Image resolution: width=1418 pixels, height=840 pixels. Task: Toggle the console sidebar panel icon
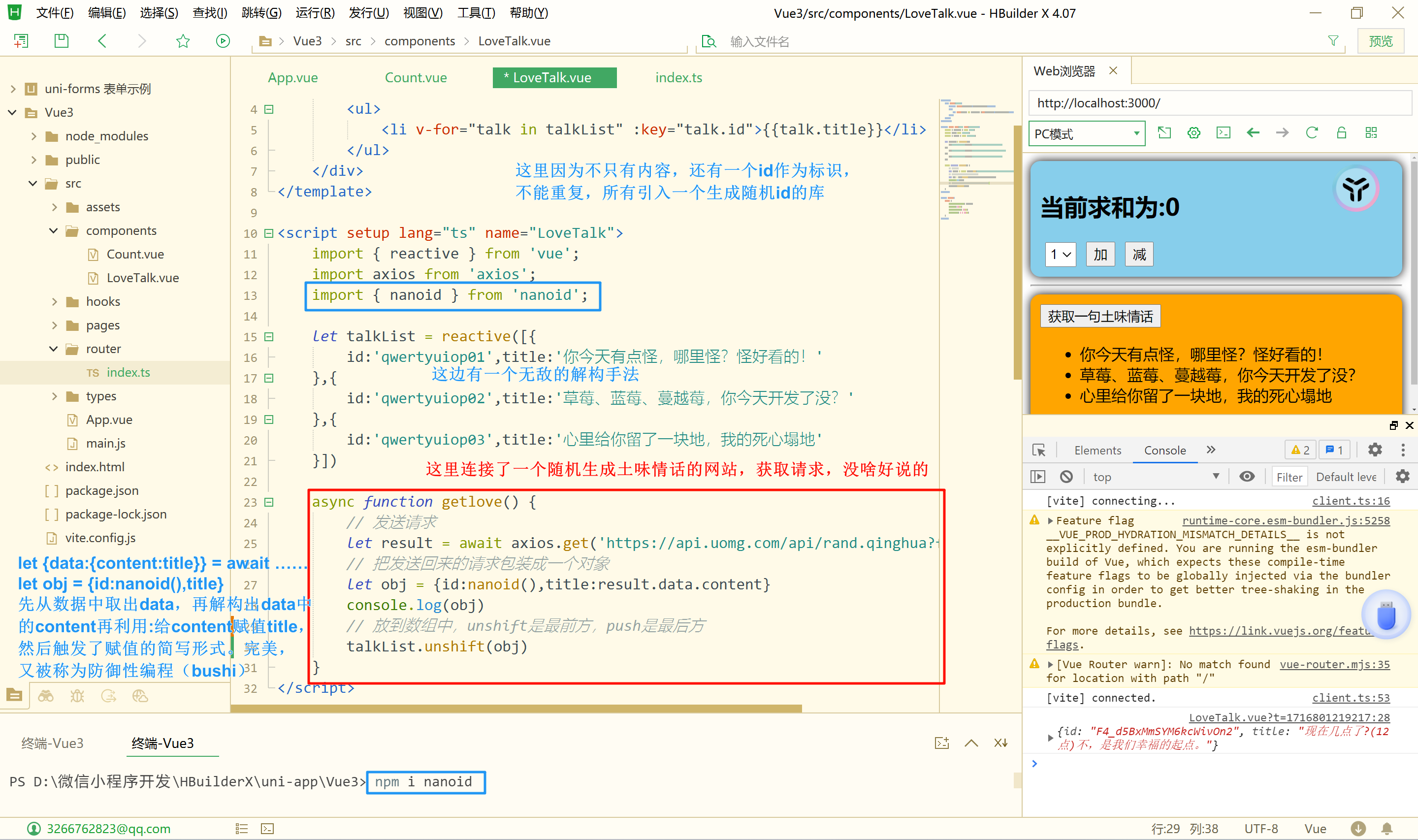1038,477
